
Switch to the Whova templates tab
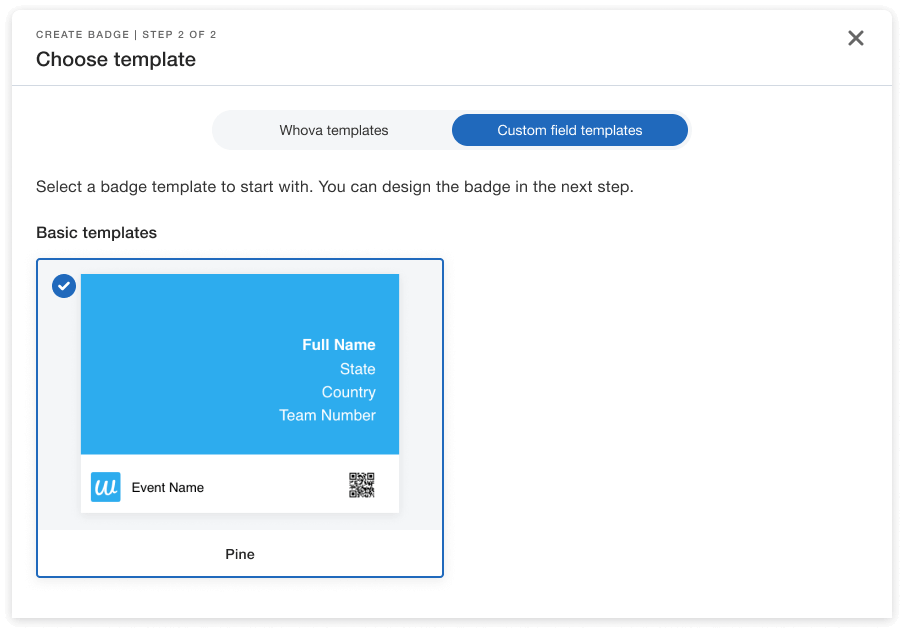[333, 130]
